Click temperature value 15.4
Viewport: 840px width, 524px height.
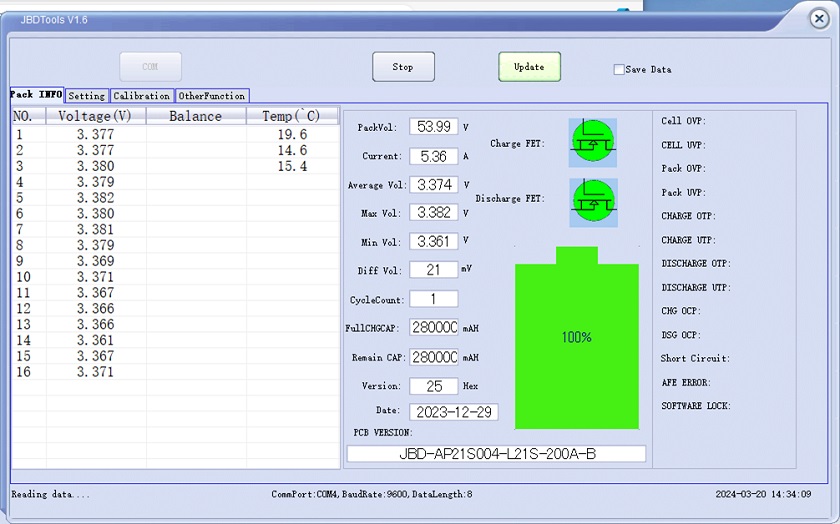click(x=292, y=166)
